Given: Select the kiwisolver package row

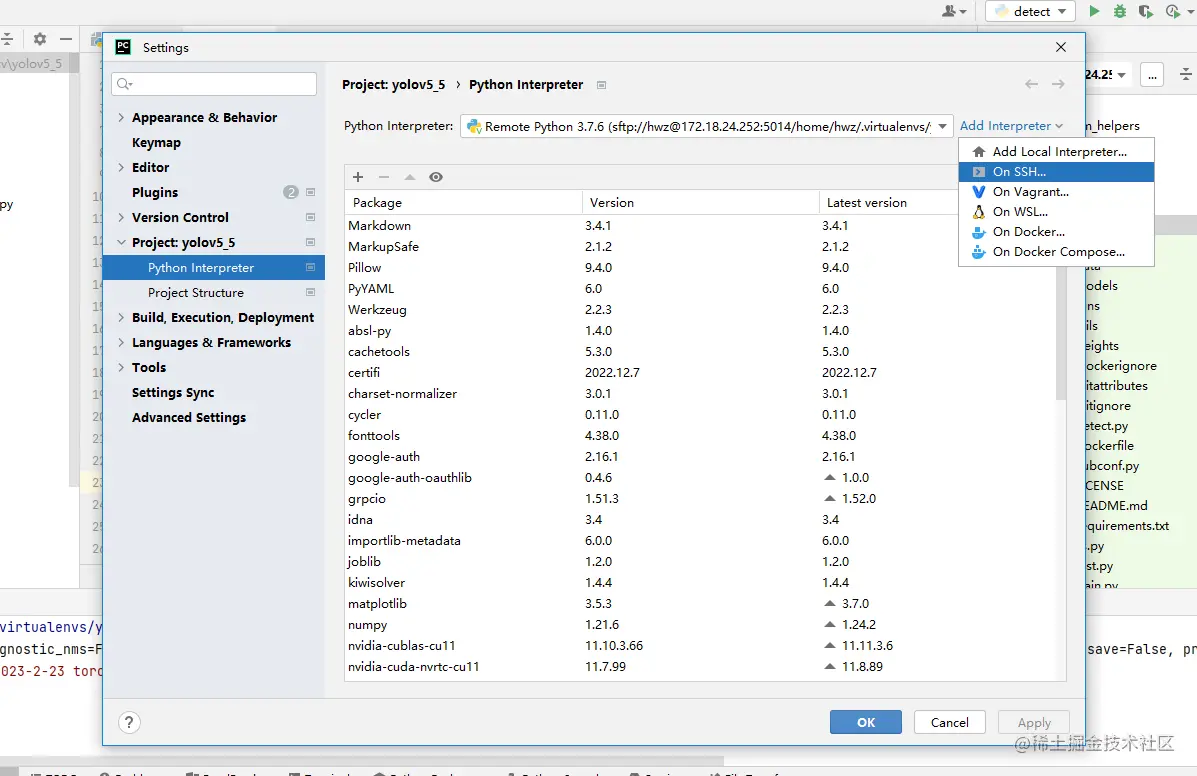Looking at the screenshot, I should [700, 582].
